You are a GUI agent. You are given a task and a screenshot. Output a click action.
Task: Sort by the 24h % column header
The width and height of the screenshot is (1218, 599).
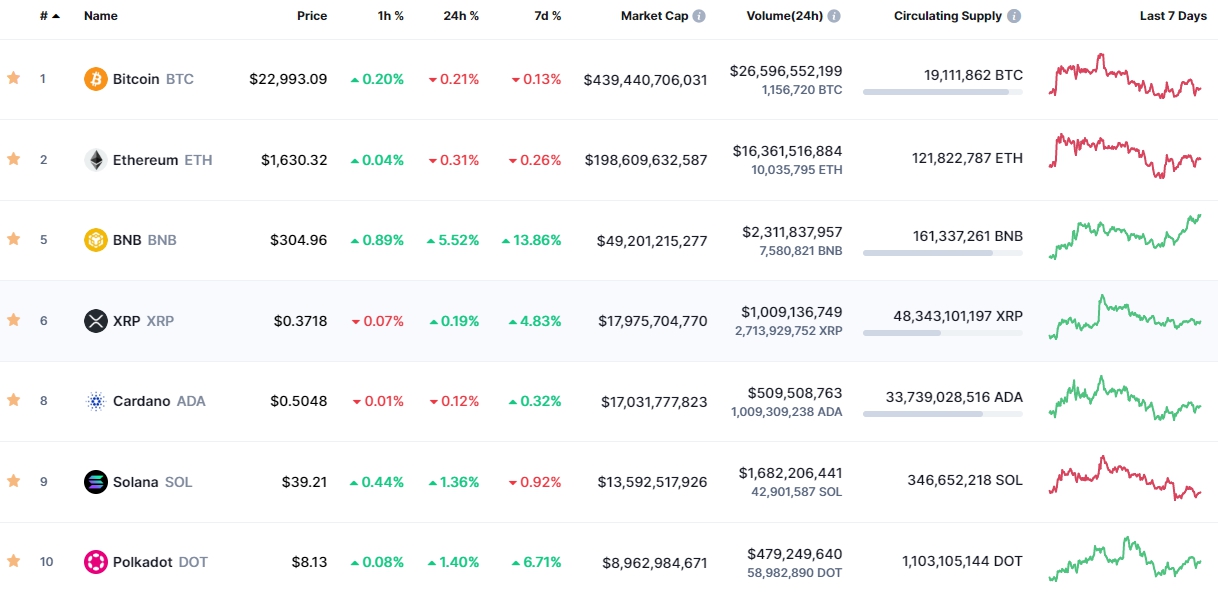click(x=461, y=16)
